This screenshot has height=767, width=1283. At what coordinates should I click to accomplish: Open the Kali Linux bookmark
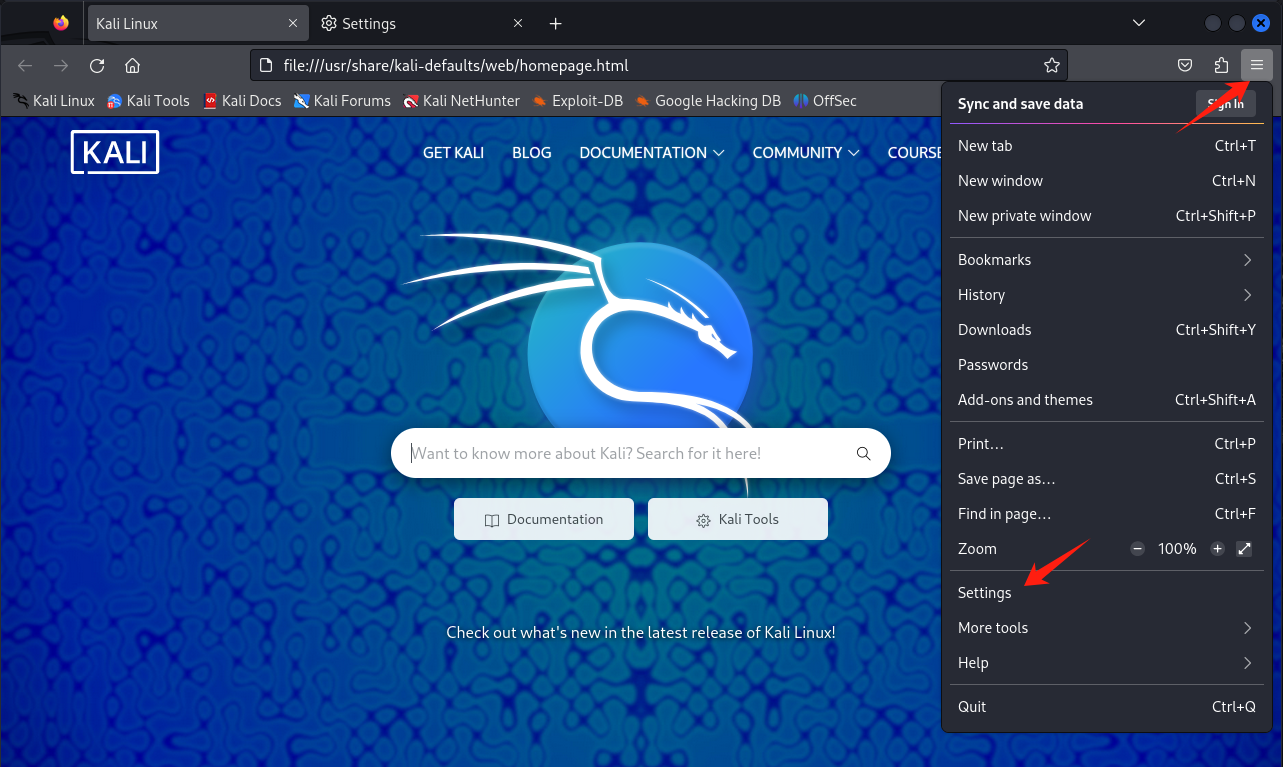[x=54, y=100]
